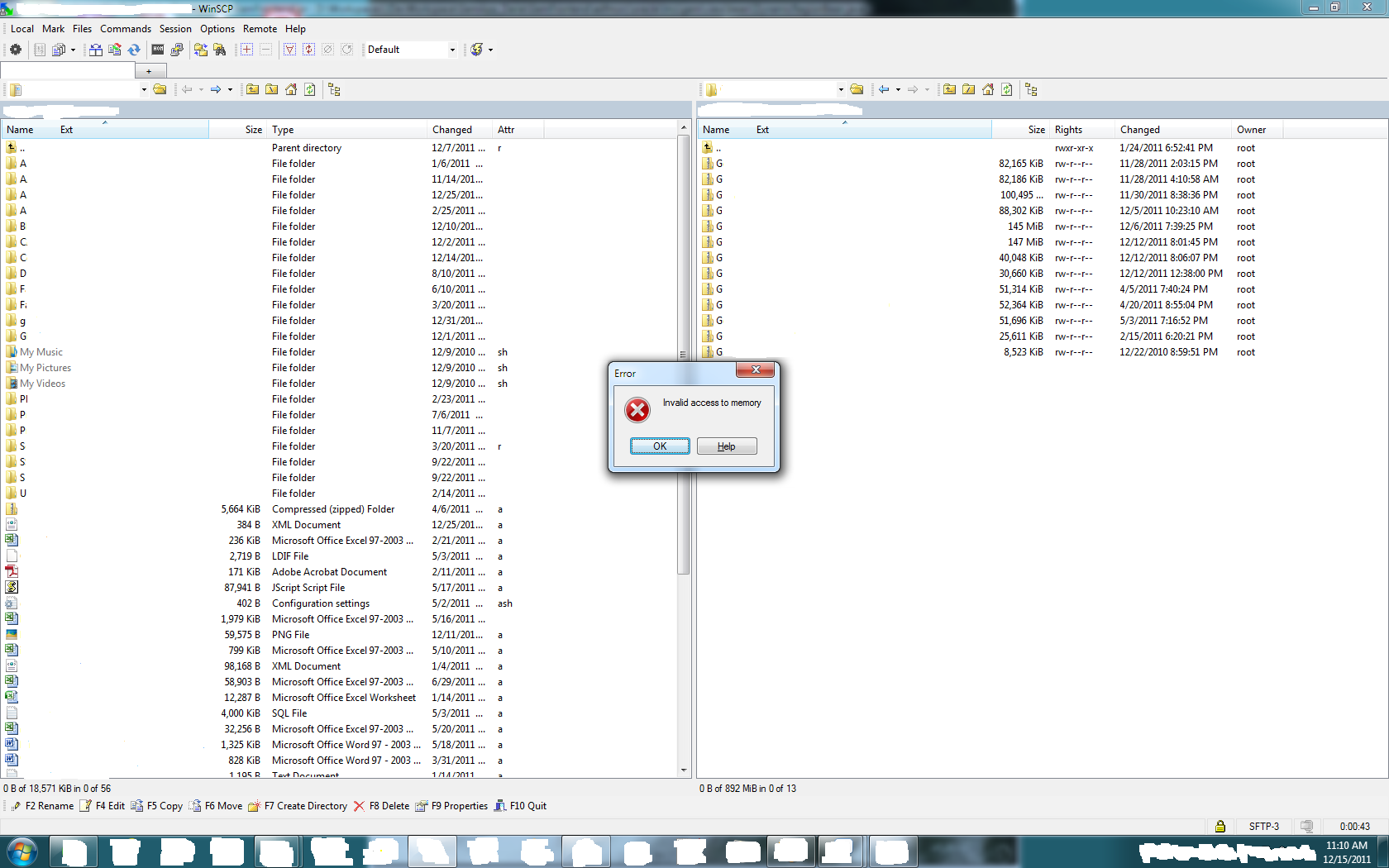Click F7 Create Directory command
Image resolution: width=1389 pixels, height=868 pixels.
298,806
